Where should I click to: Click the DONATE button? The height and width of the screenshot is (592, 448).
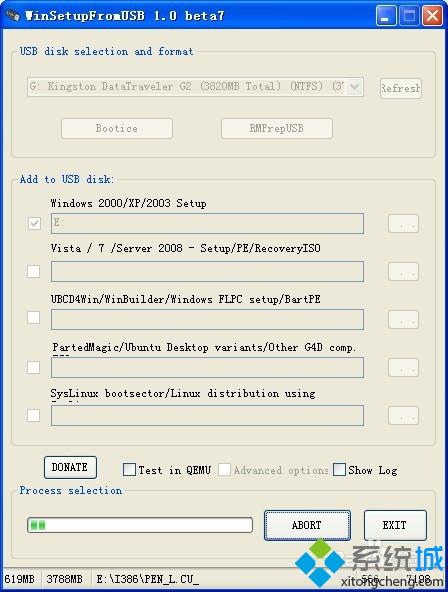70,467
